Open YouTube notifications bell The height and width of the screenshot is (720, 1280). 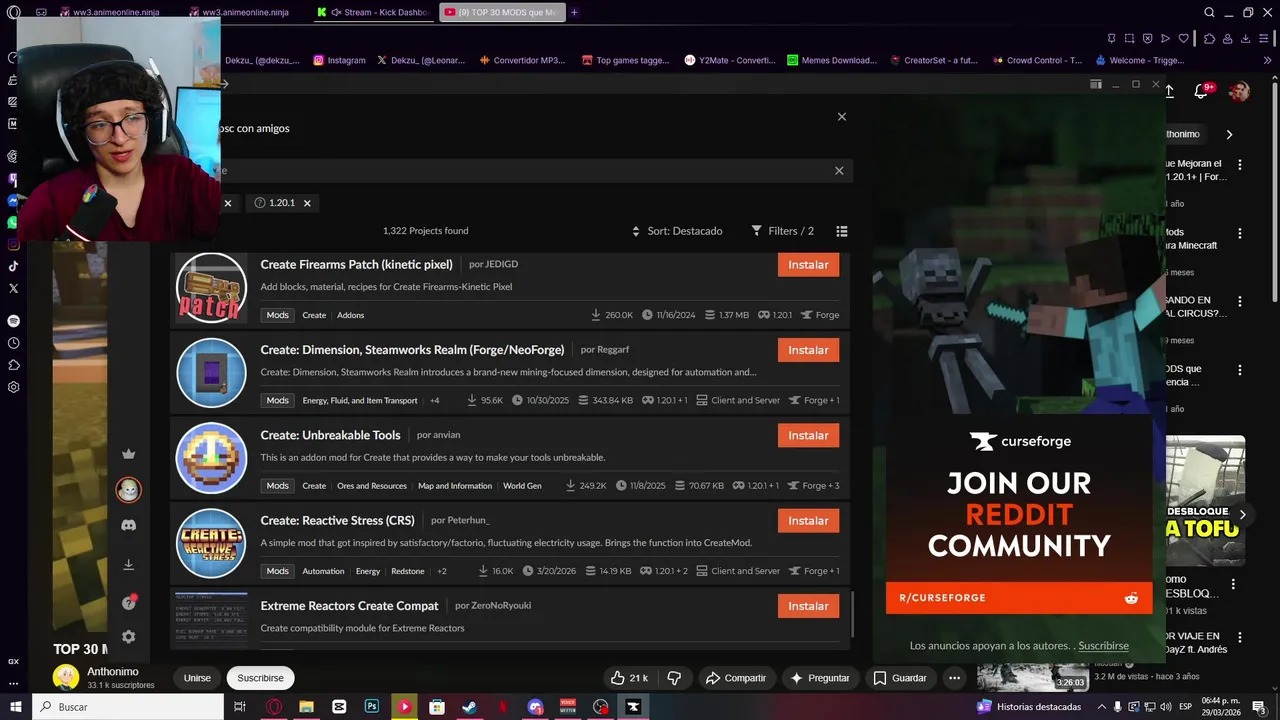click(1201, 92)
